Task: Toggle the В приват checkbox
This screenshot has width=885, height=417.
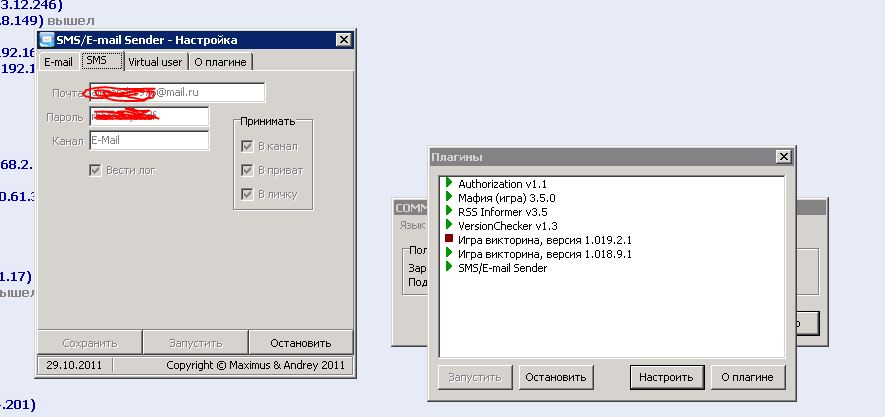Action: coord(246,170)
